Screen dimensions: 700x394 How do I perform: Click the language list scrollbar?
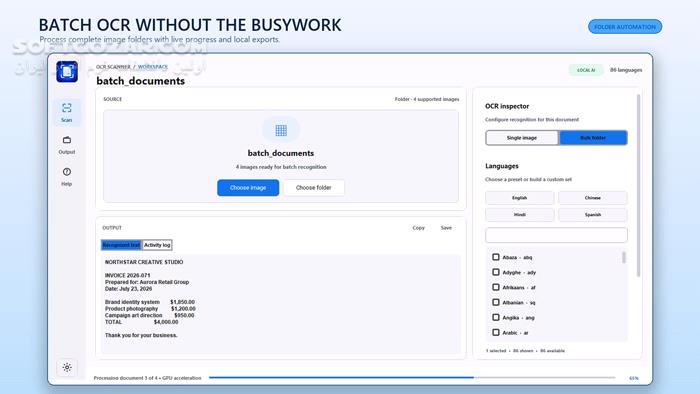[624, 257]
